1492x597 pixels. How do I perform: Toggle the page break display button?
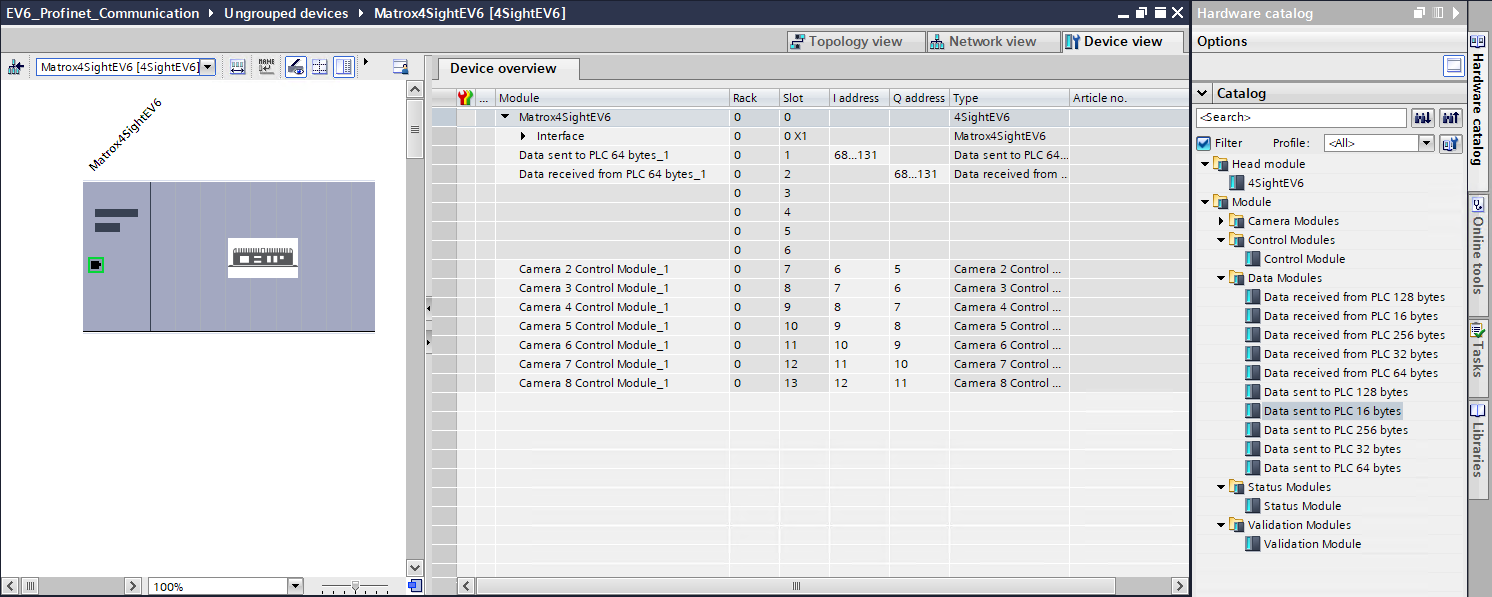[x=320, y=67]
